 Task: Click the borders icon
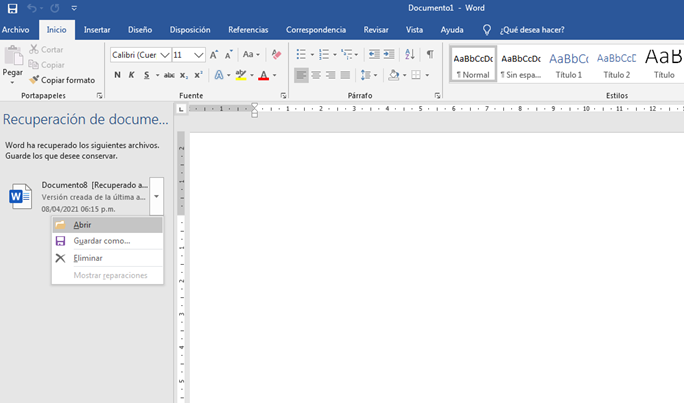(416, 75)
